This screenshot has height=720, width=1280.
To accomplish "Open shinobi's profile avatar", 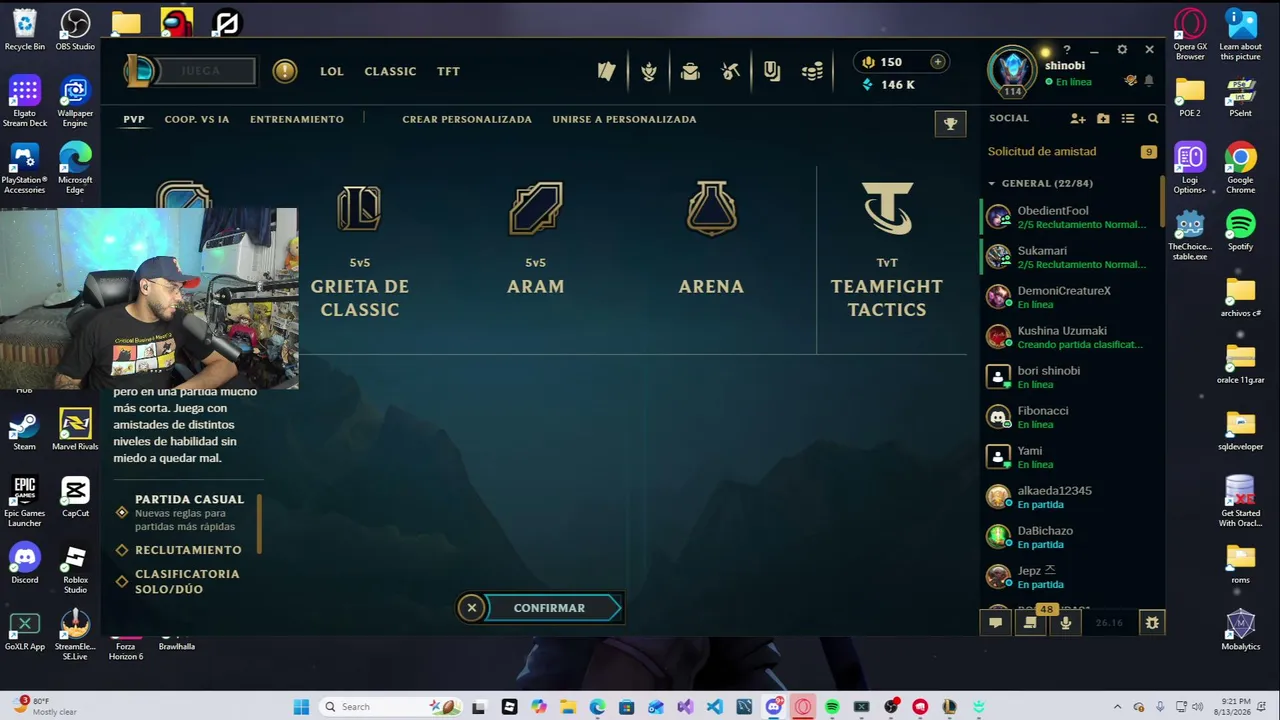I will point(1013,70).
